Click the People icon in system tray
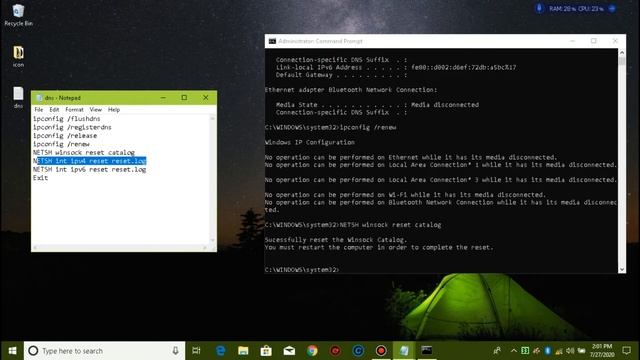The height and width of the screenshot is (360, 640). [x=497, y=351]
